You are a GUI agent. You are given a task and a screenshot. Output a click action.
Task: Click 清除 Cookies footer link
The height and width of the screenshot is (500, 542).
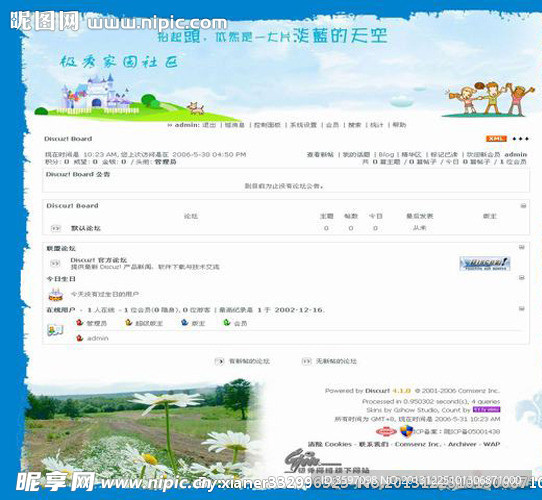point(330,444)
